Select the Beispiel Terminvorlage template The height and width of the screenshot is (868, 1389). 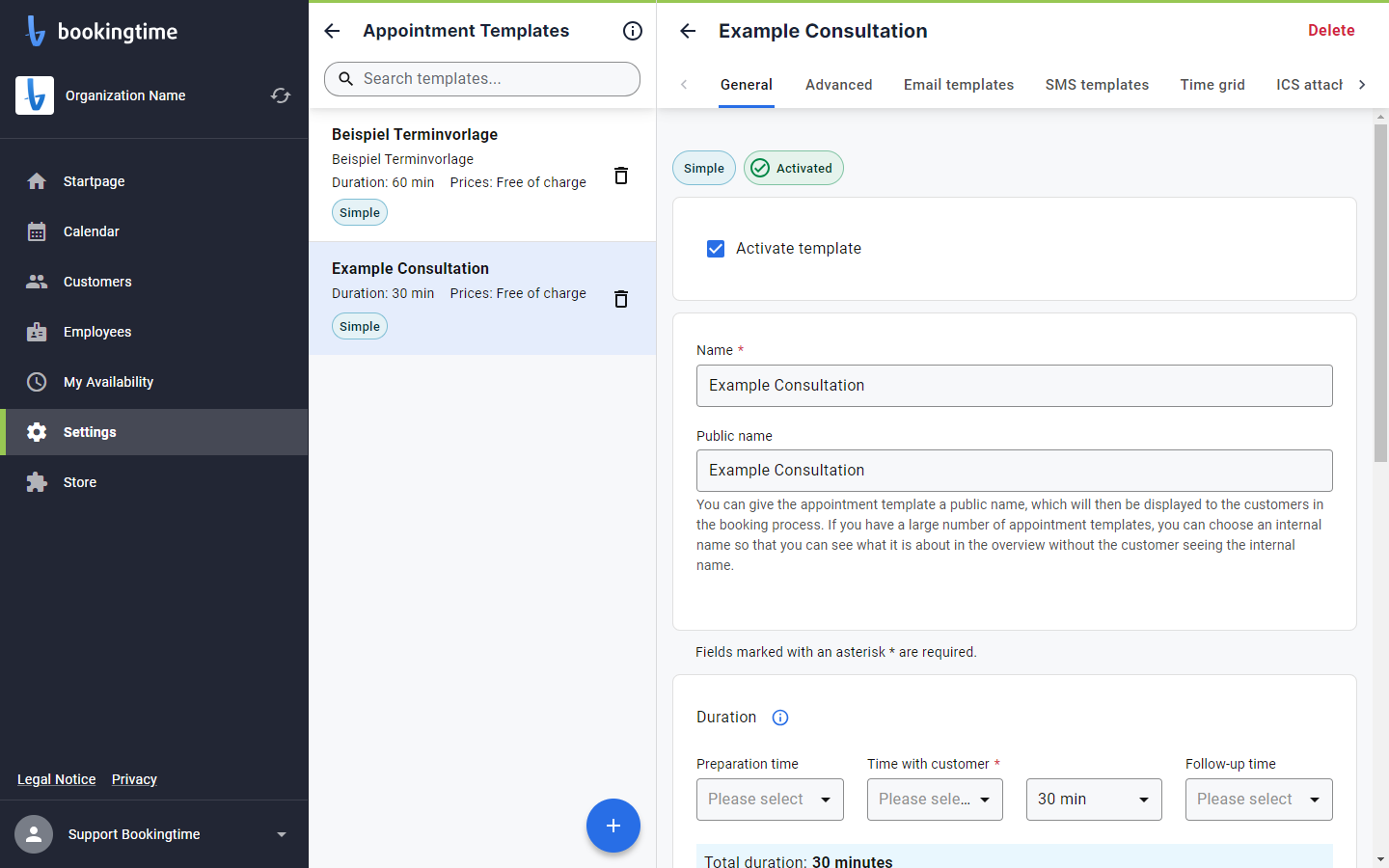[482, 175]
